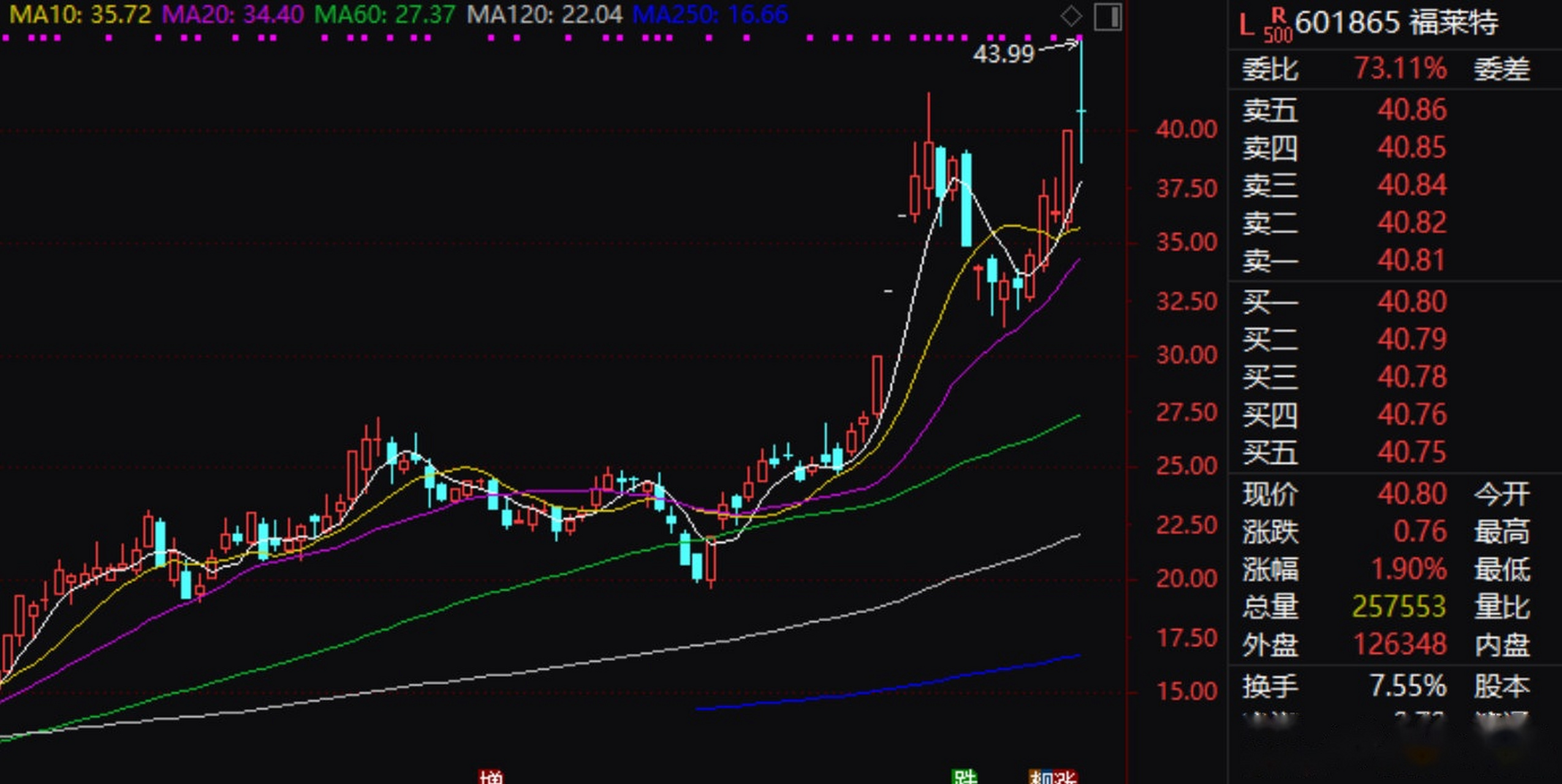Click the 22.50 price axis label

coord(1186,526)
